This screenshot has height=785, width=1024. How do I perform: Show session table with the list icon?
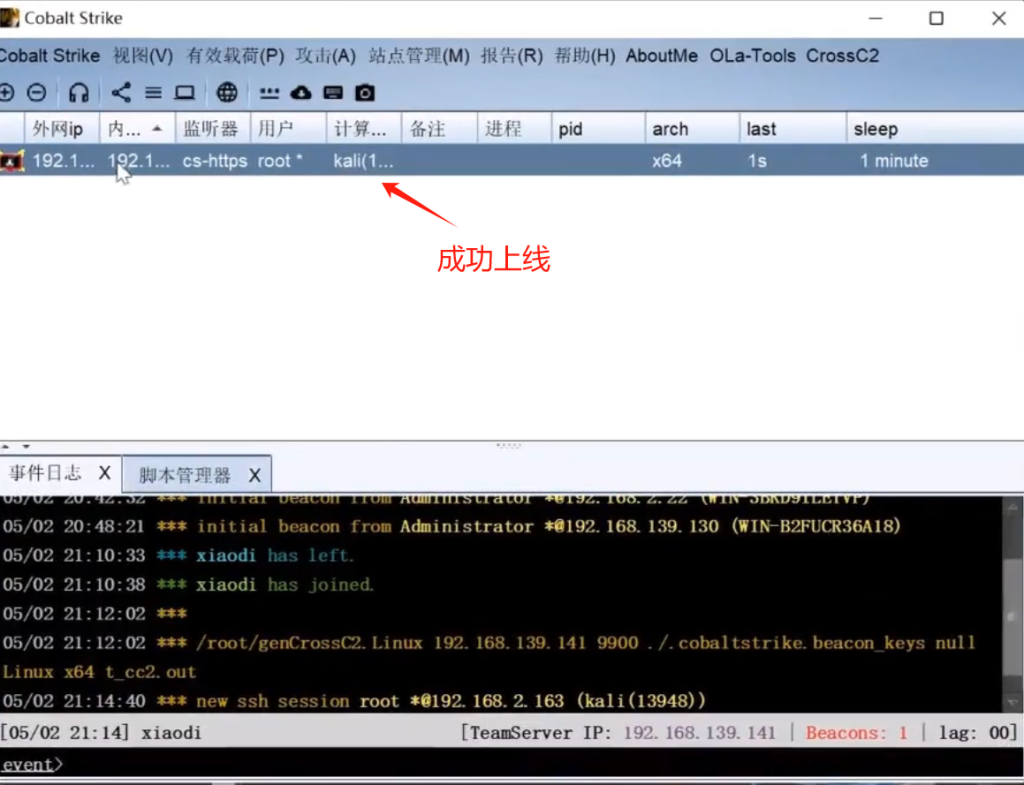point(153,93)
